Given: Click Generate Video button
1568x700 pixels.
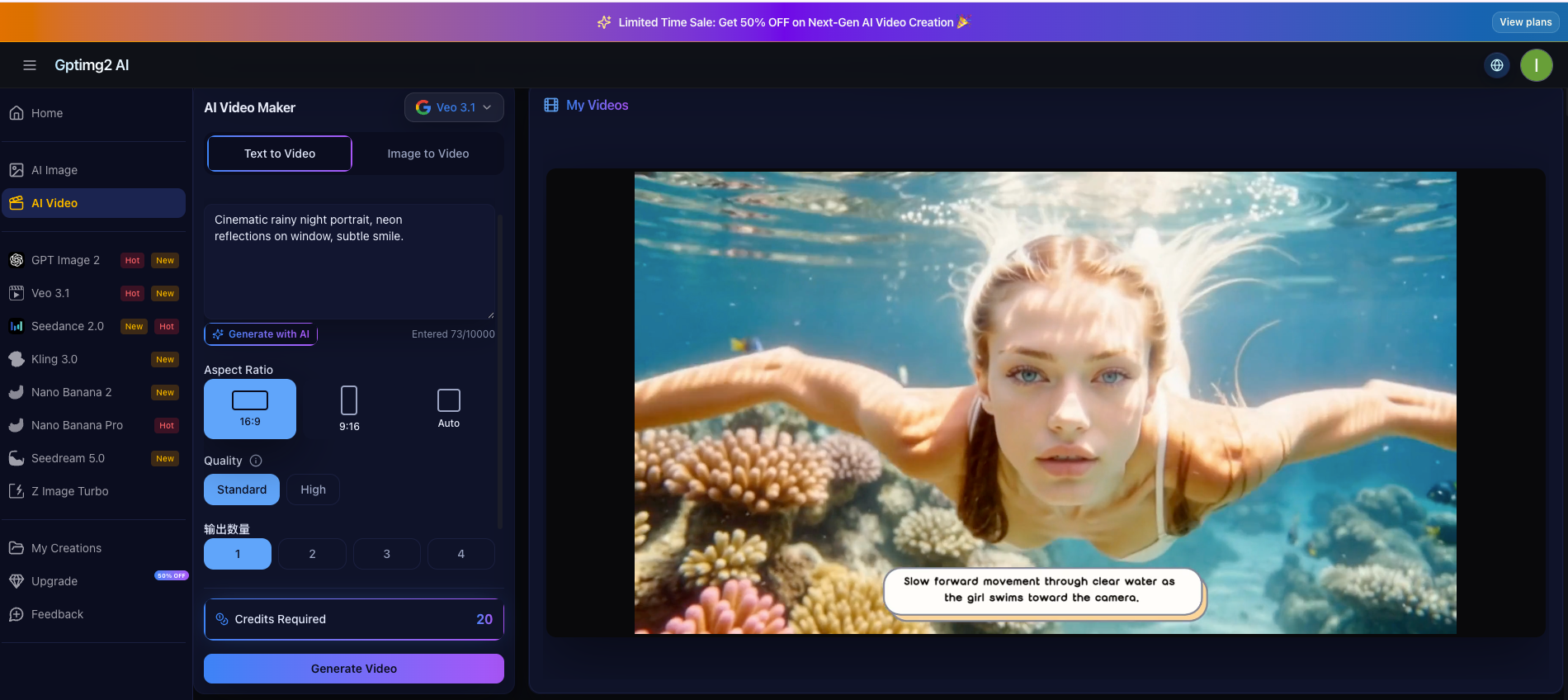Looking at the screenshot, I should 354,669.
